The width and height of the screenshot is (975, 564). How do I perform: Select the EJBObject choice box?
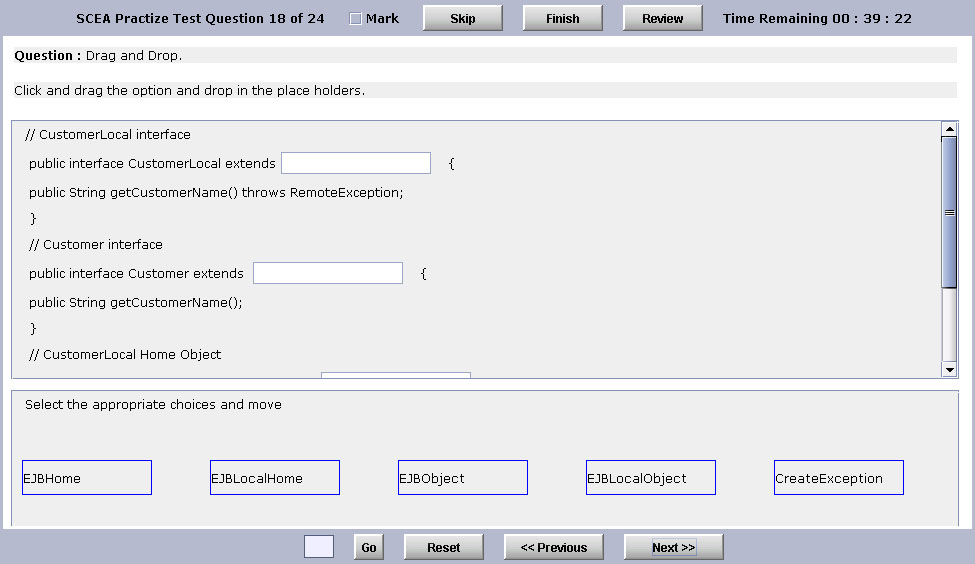[x=463, y=478]
